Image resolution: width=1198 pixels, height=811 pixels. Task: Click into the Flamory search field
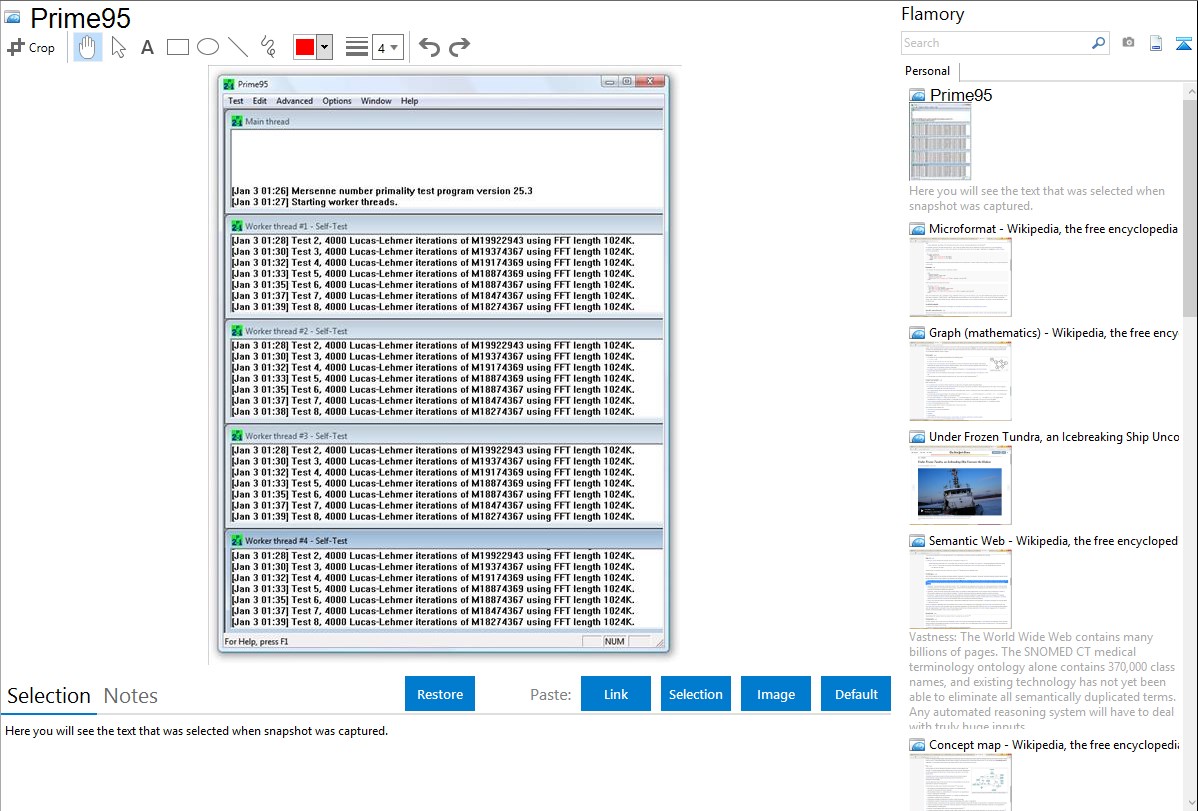(x=995, y=43)
